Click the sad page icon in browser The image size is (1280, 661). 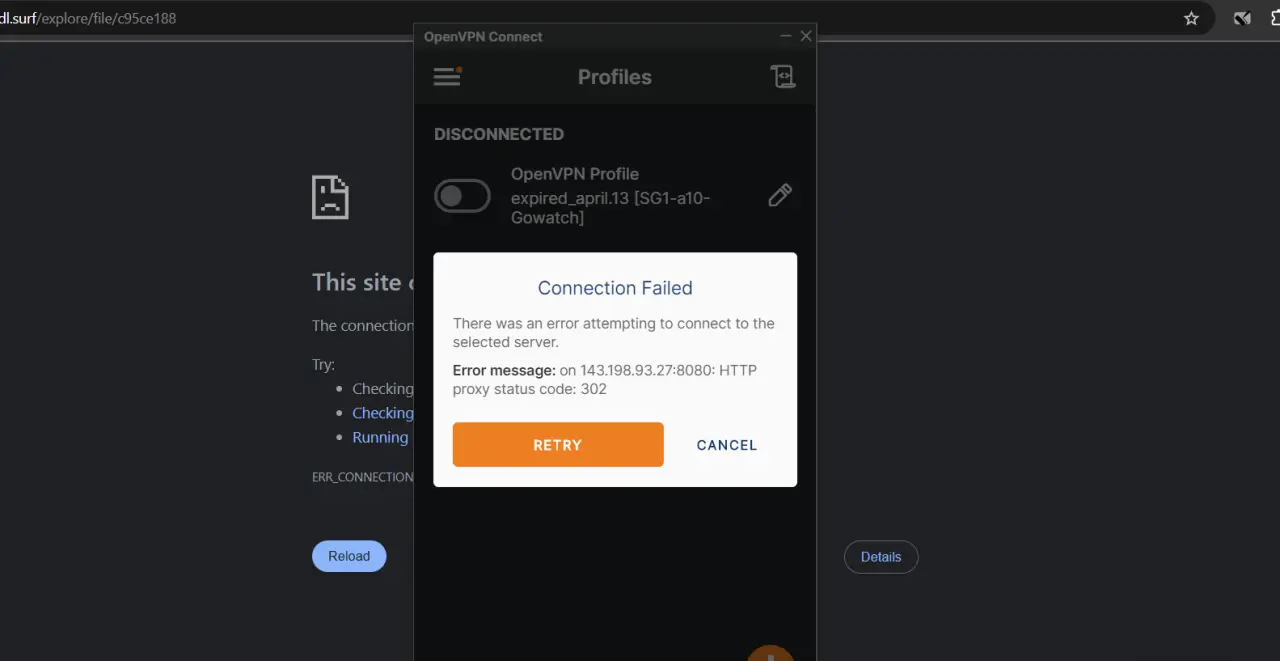coord(330,197)
